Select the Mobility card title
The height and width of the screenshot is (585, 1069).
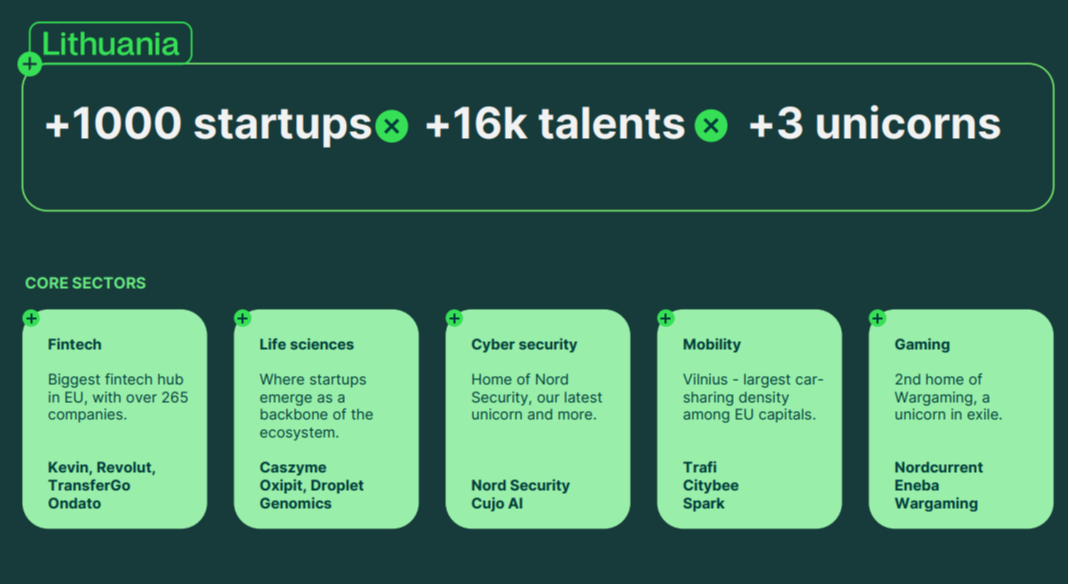click(712, 344)
